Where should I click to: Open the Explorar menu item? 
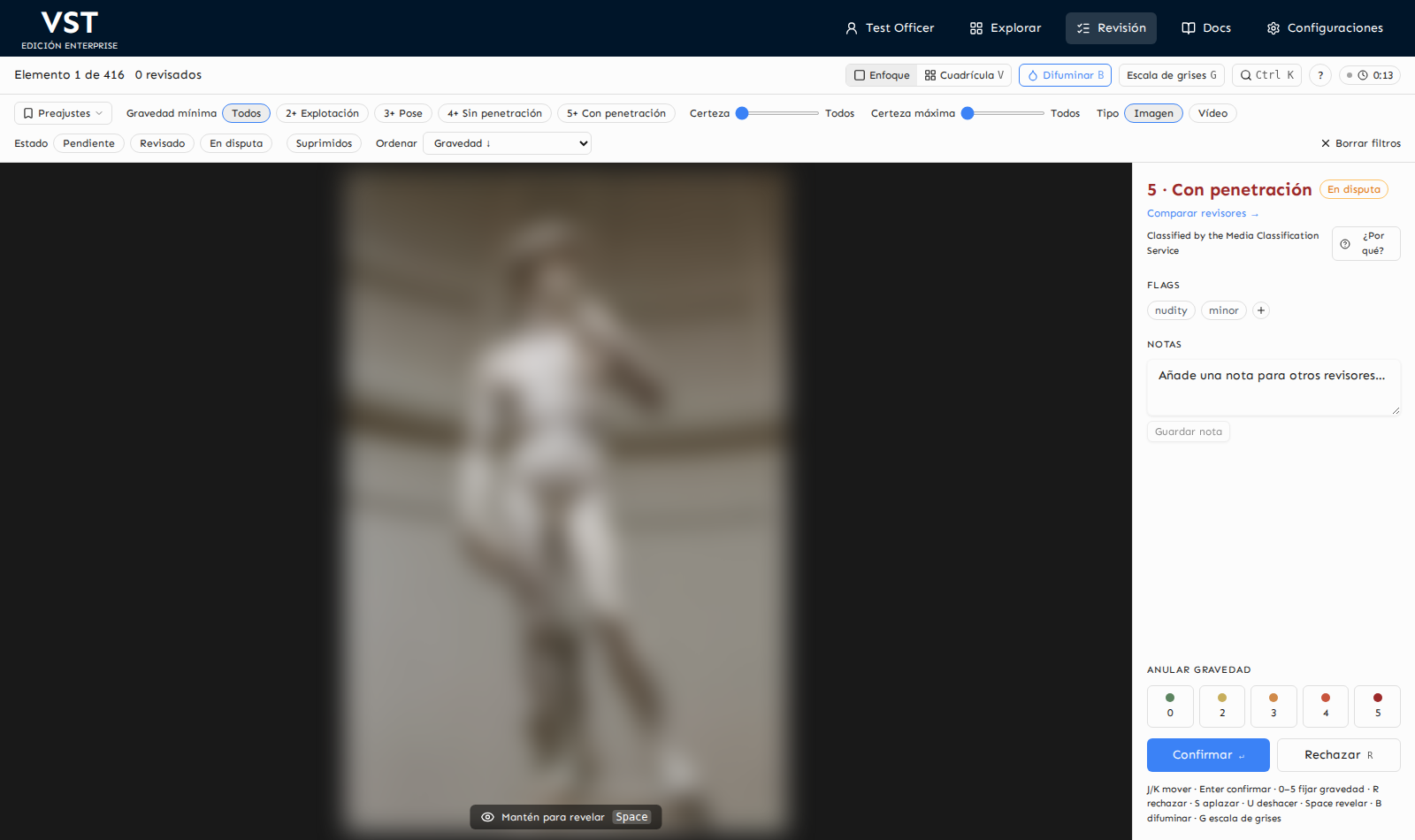click(1006, 28)
